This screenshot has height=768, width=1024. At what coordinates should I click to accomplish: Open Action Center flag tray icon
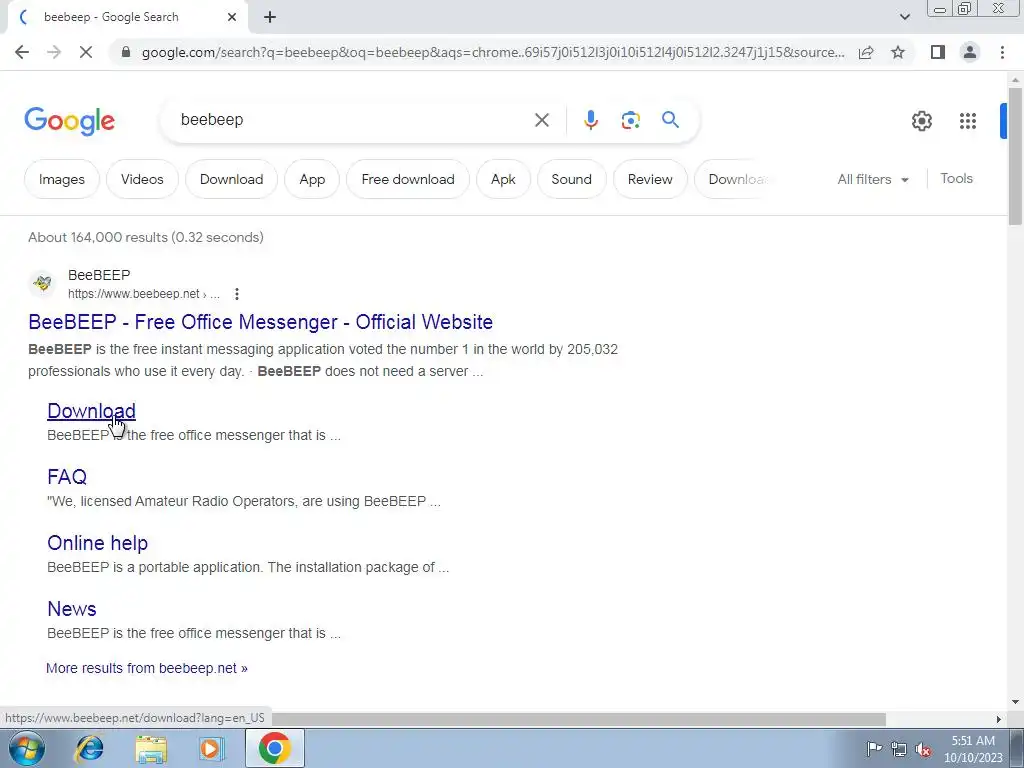874,748
